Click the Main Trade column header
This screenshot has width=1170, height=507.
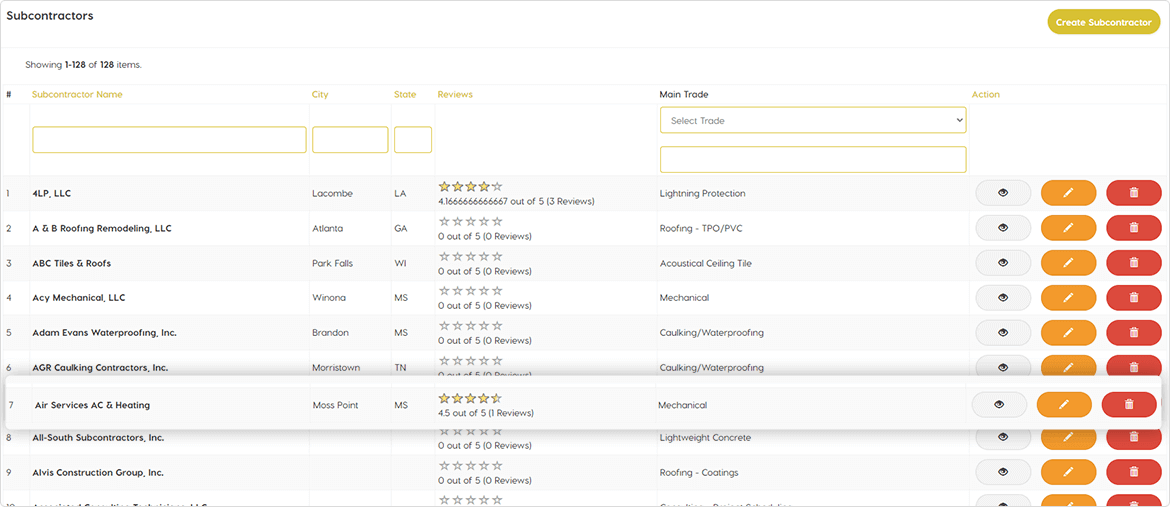(x=684, y=95)
